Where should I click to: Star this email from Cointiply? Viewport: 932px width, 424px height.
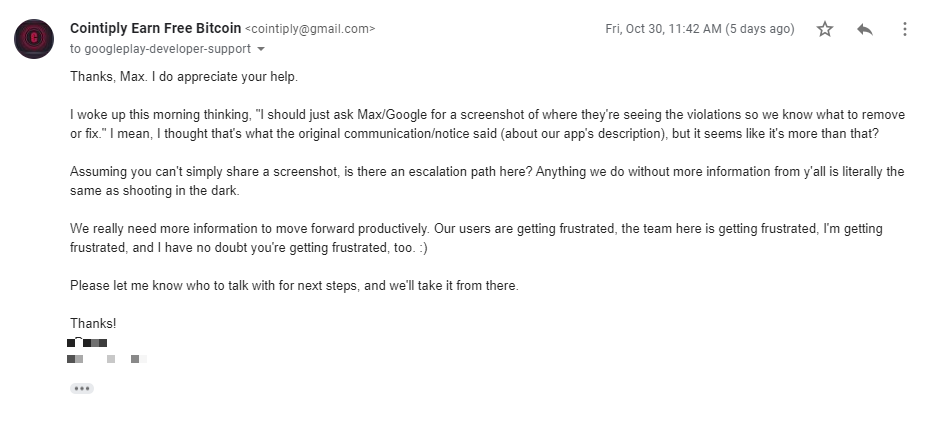click(824, 29)
